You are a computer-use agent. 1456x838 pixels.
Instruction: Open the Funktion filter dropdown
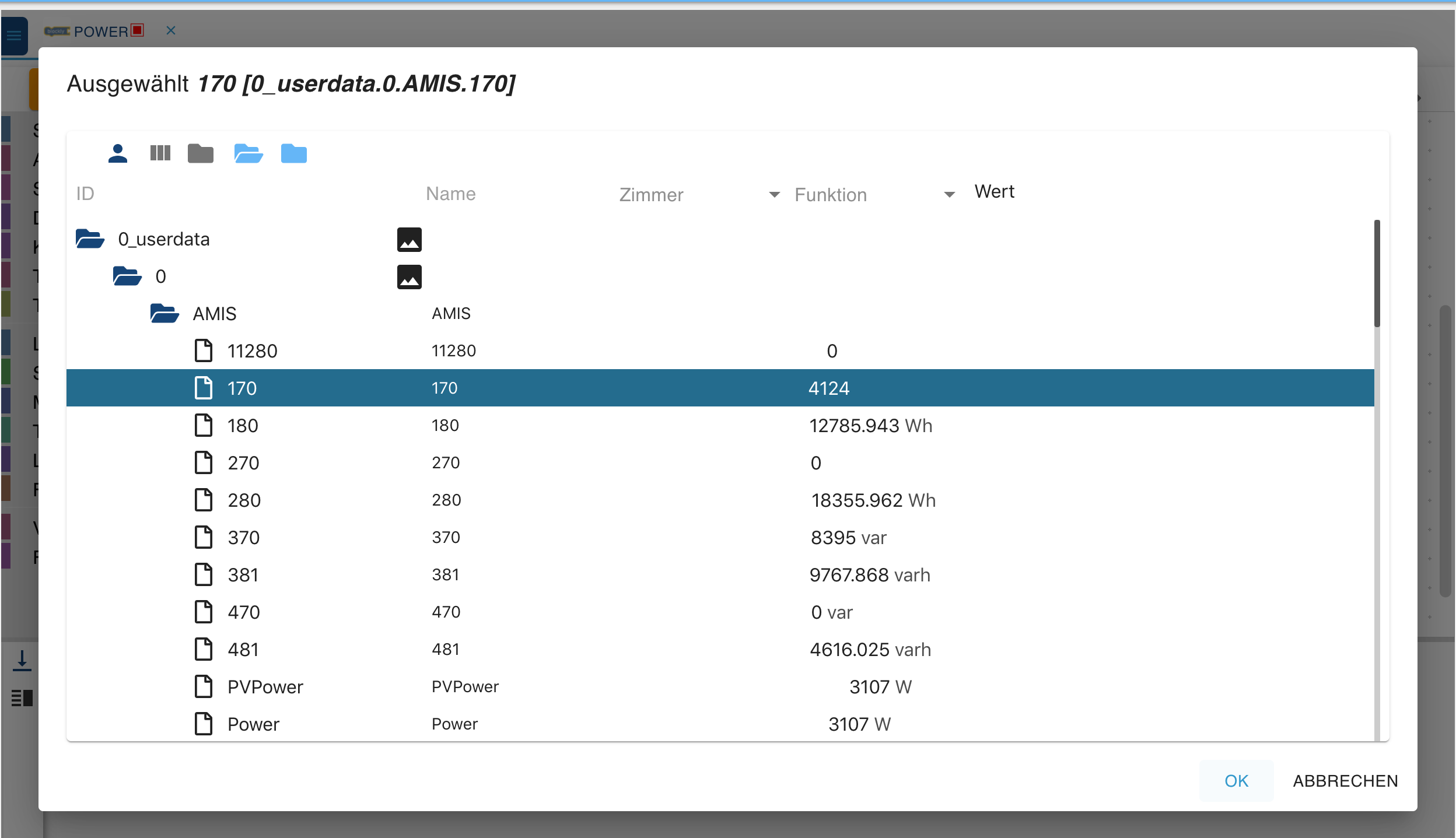tap(949, 195)
